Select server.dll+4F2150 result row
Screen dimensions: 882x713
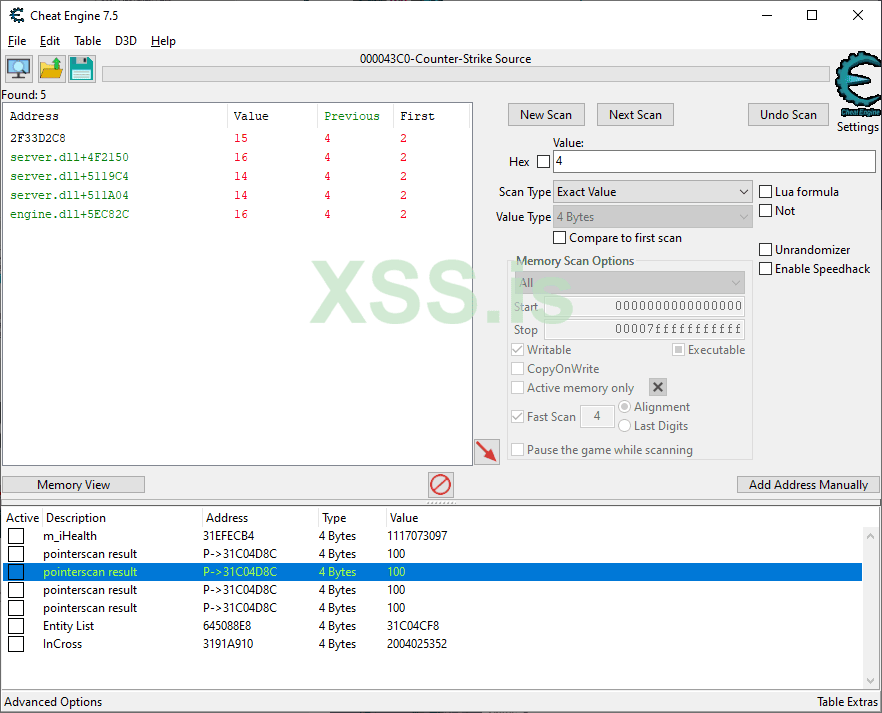tap(237, 157)
